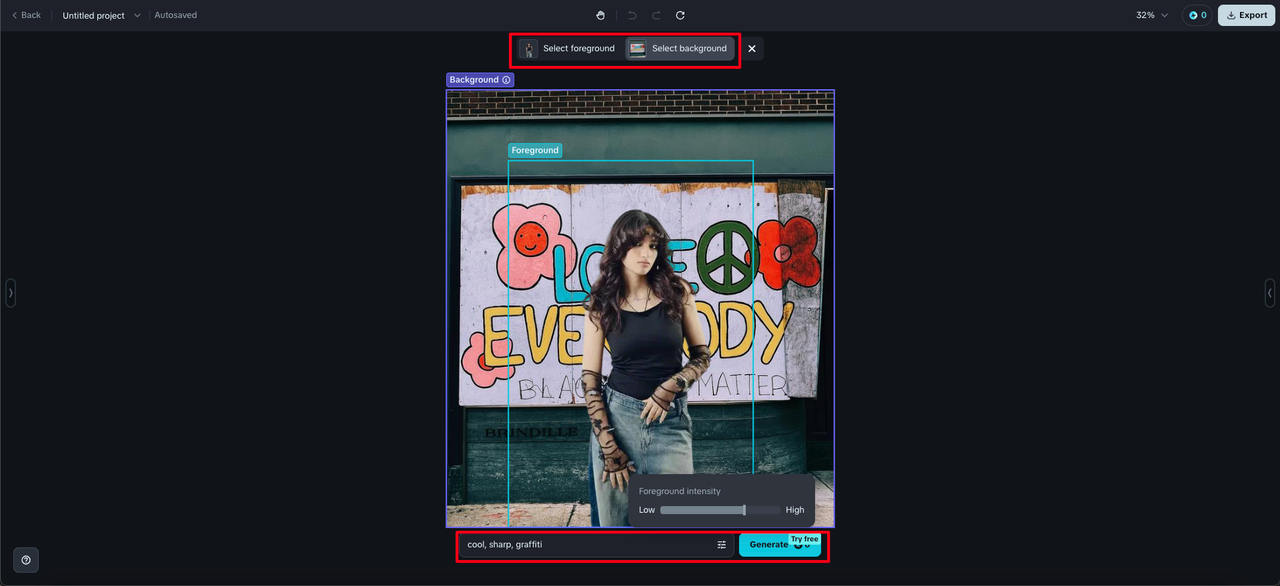Expand the left side panel handle
This screenshot has width=1280, height=586.
click(x=11, y=293)
